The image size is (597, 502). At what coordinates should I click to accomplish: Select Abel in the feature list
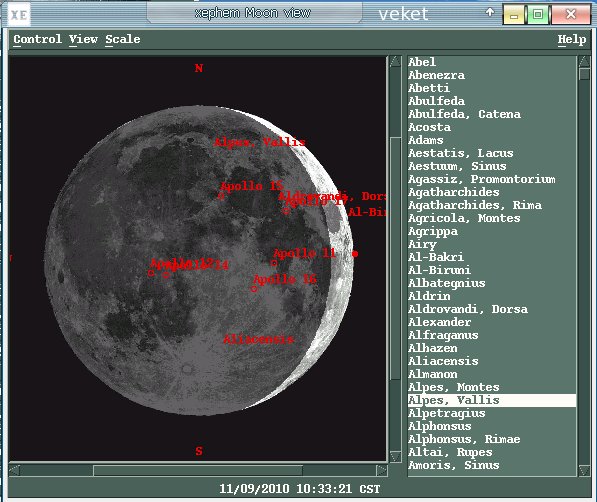[x=492, y=62]
